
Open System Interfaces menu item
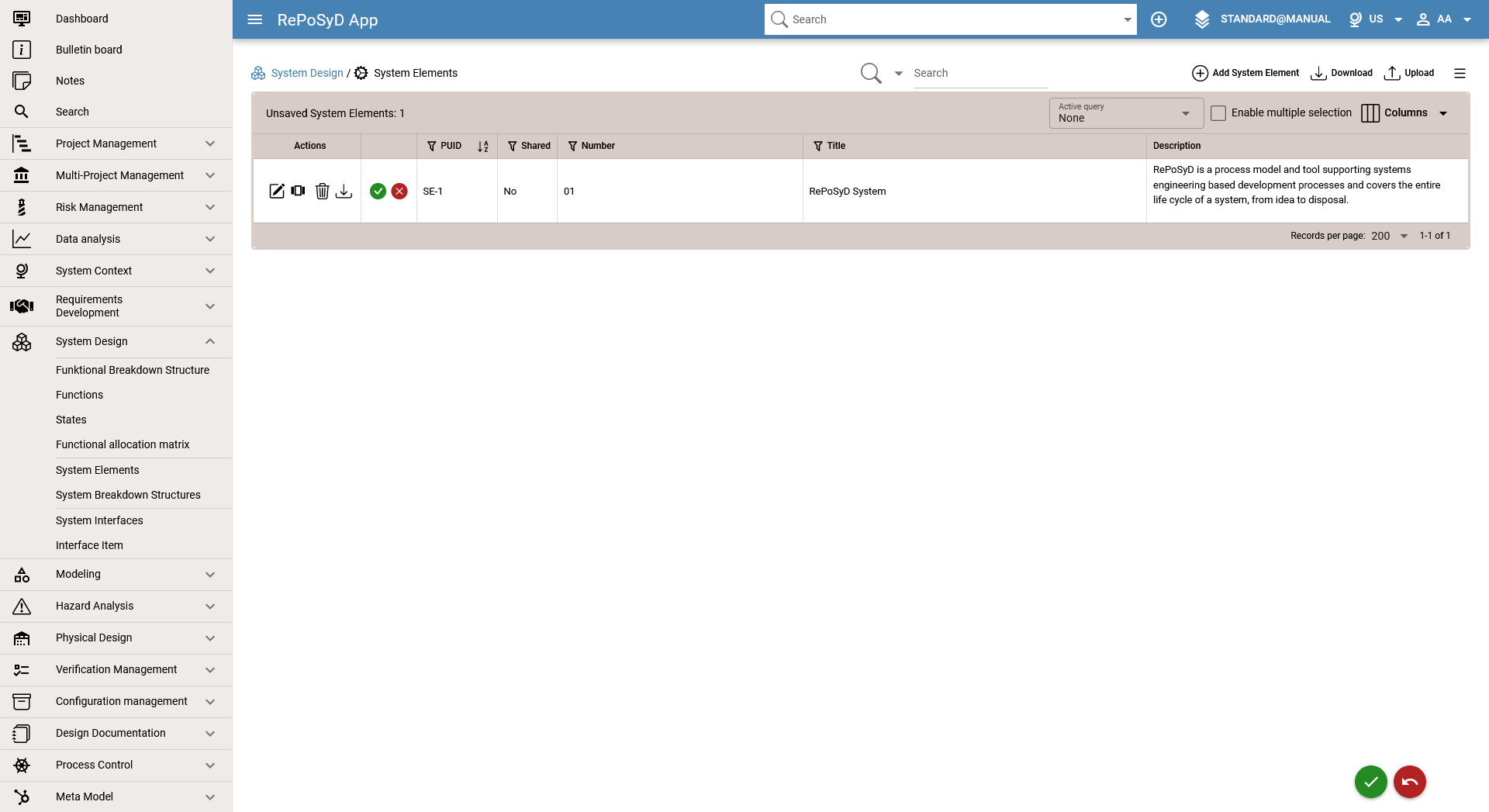99,520
